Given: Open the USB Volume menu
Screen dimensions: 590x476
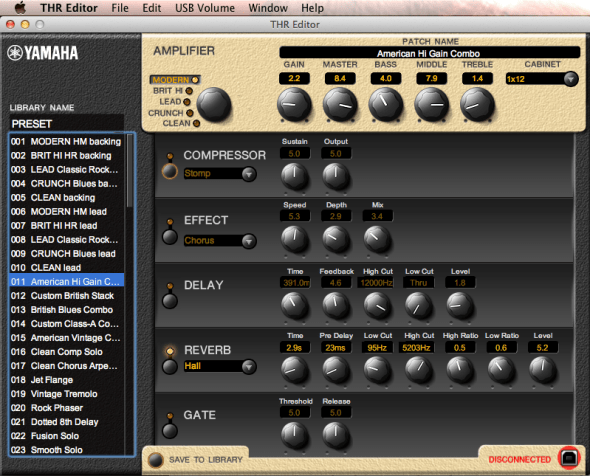Looking at the screenshot, I should pyautogui.click(x=205, y=8).
